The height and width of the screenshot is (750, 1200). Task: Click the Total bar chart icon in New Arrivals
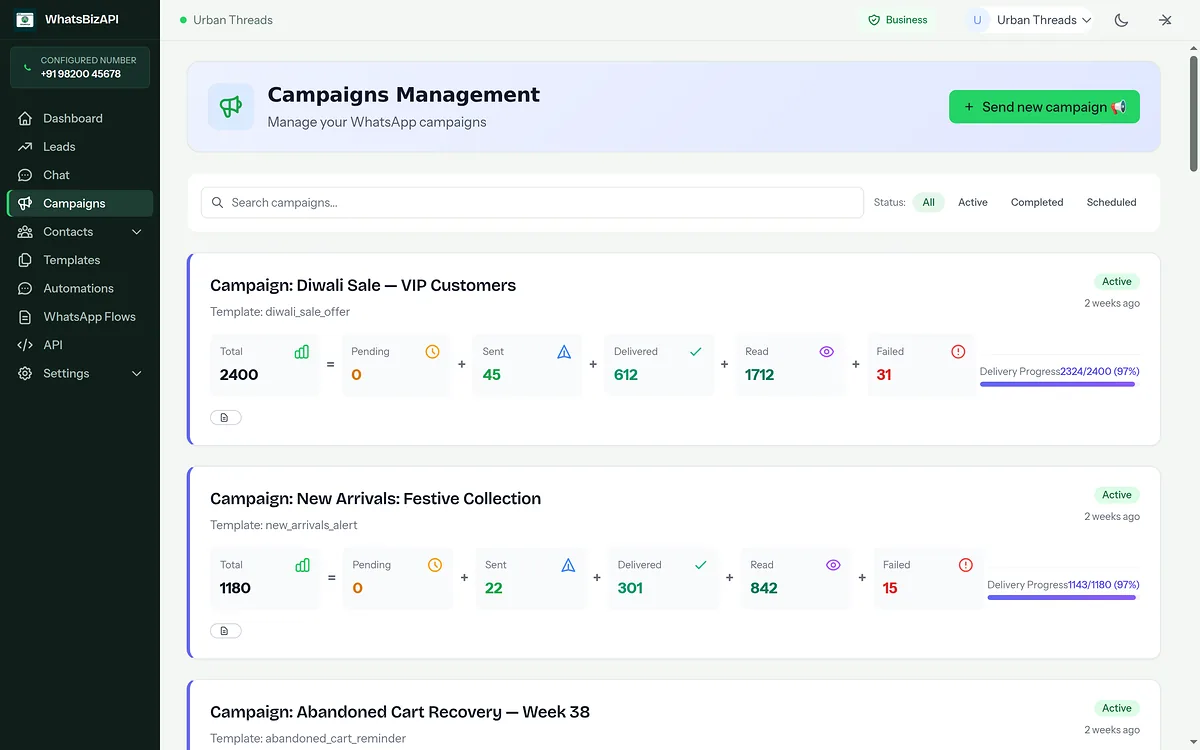coord(302,565)
